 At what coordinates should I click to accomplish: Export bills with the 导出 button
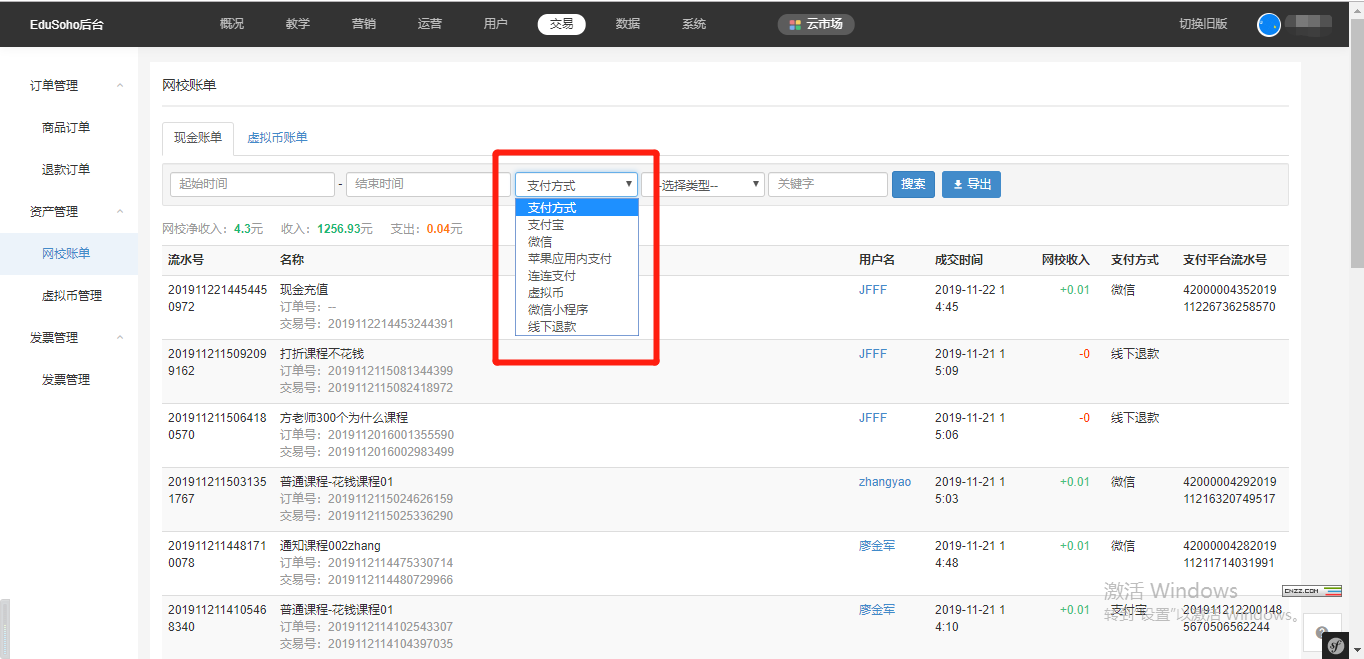click(971, 184)
